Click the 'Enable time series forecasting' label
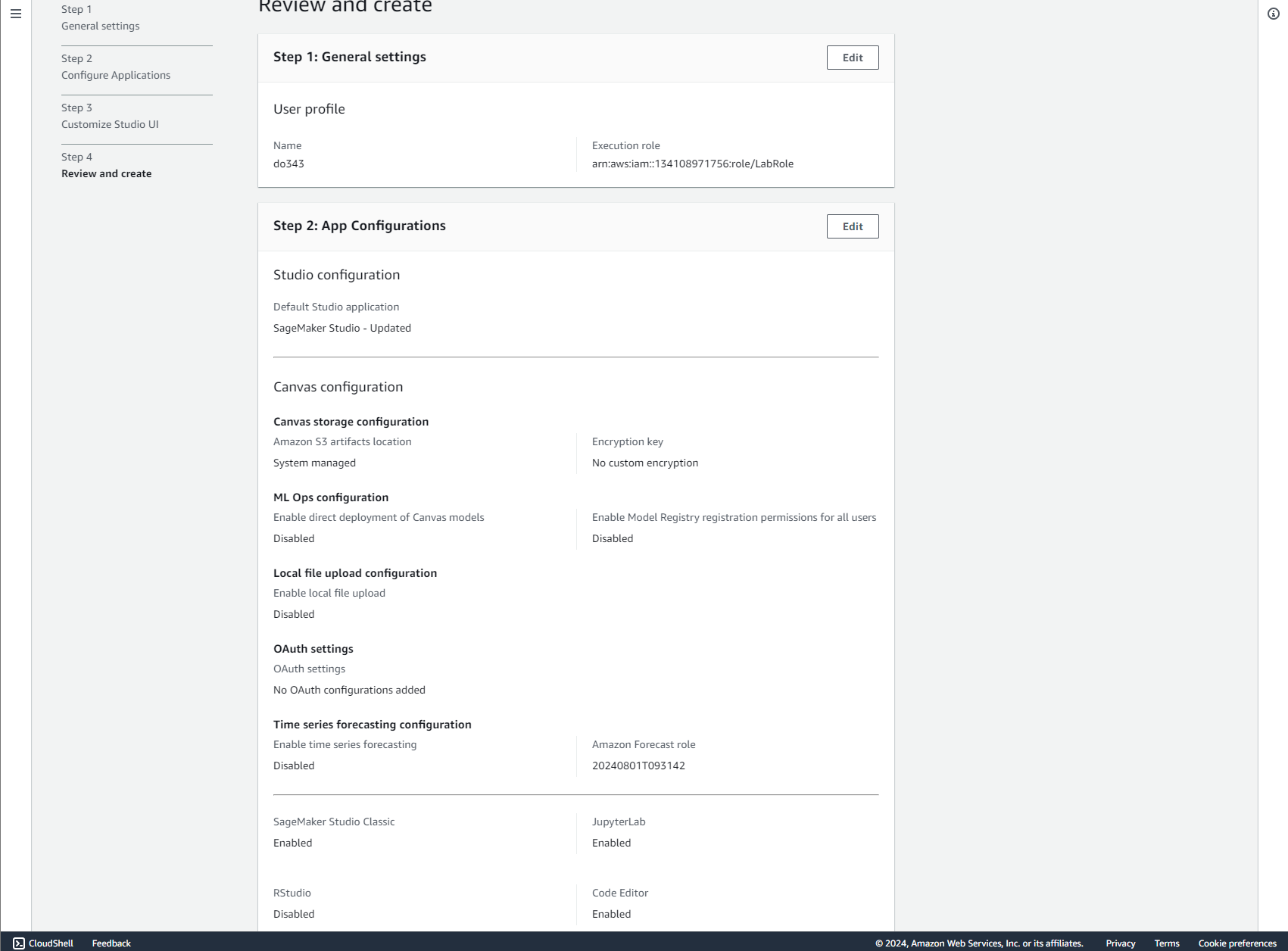 pyautogui.click(x=345, y=744)
